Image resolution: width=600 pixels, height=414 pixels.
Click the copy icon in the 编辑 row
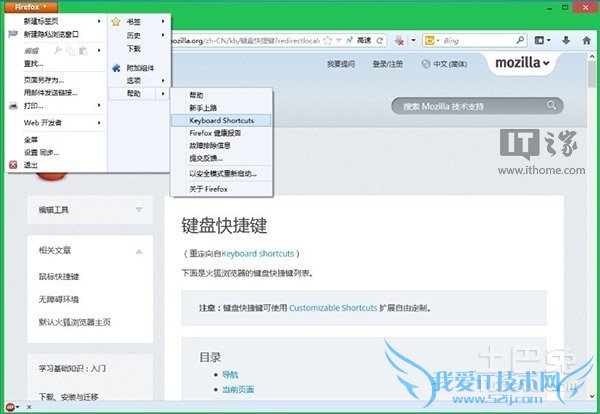pos(70,50)
